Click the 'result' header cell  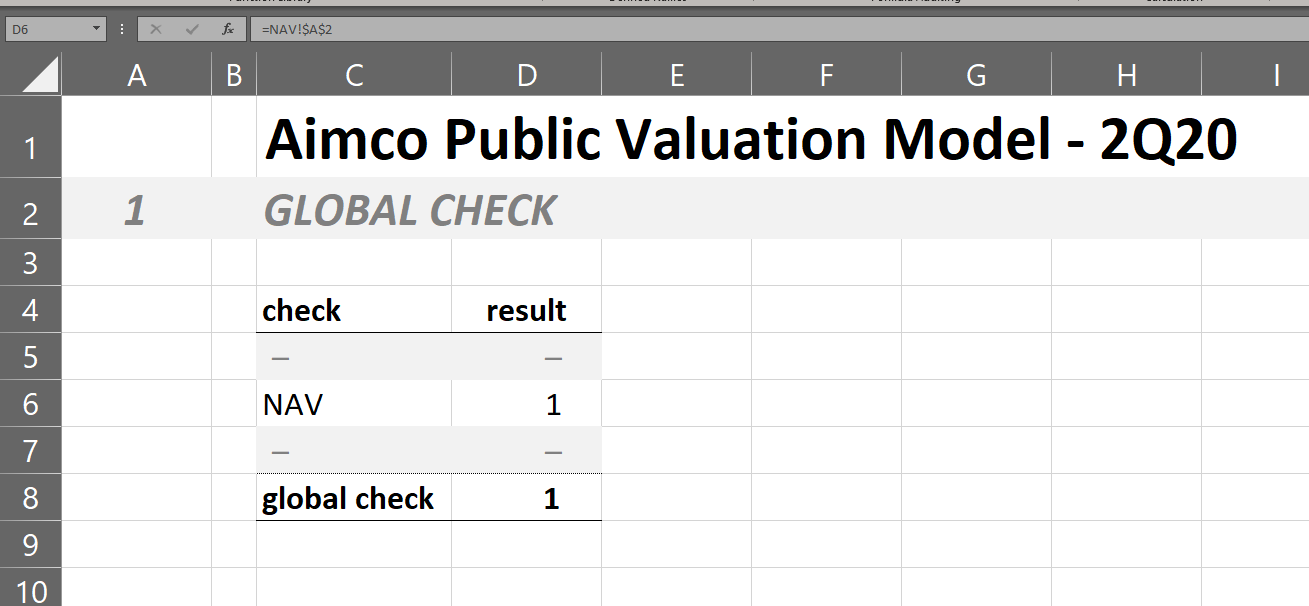coord(527,310)
